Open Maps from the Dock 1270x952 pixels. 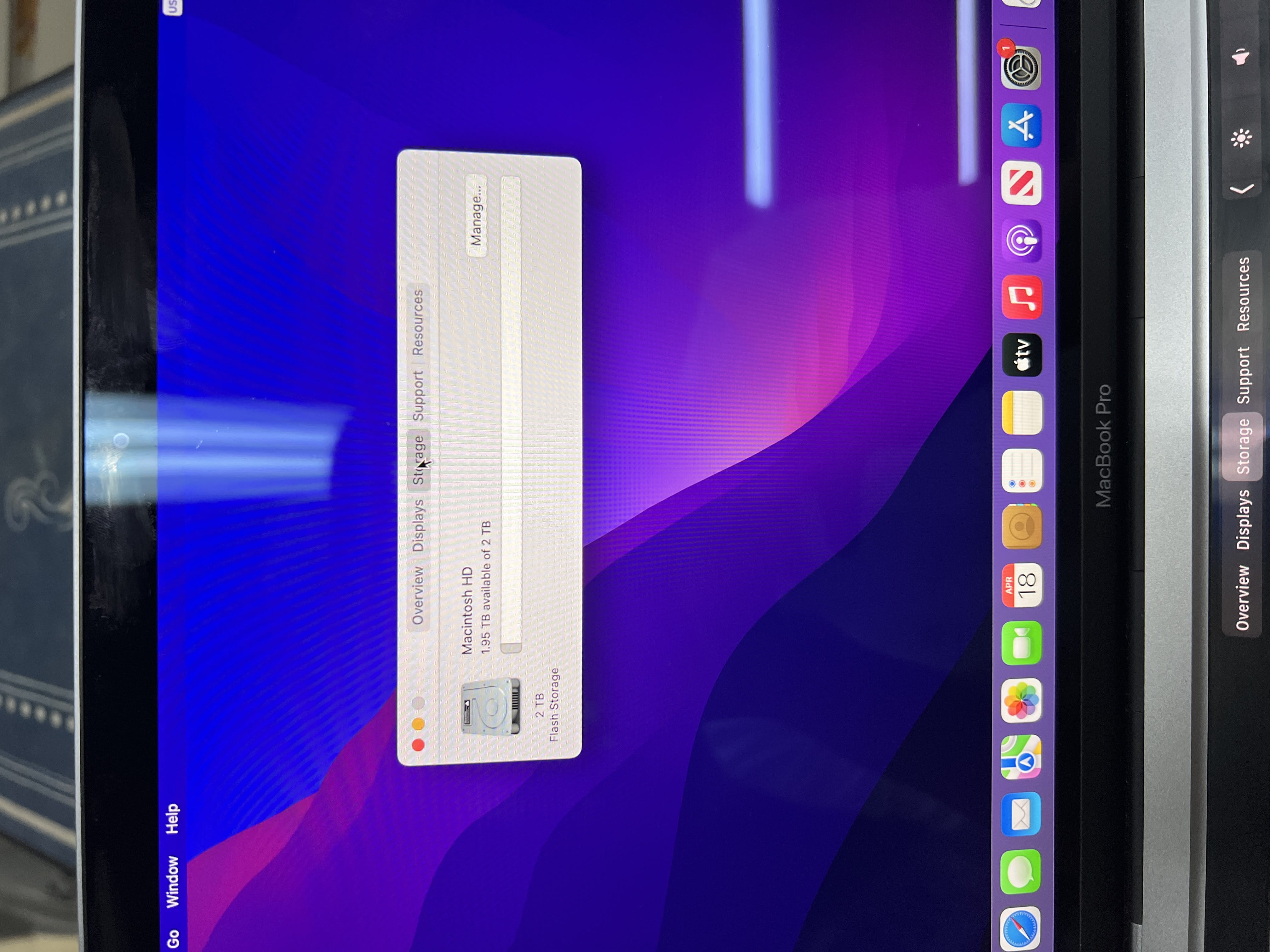click(x=1021, y=757)
